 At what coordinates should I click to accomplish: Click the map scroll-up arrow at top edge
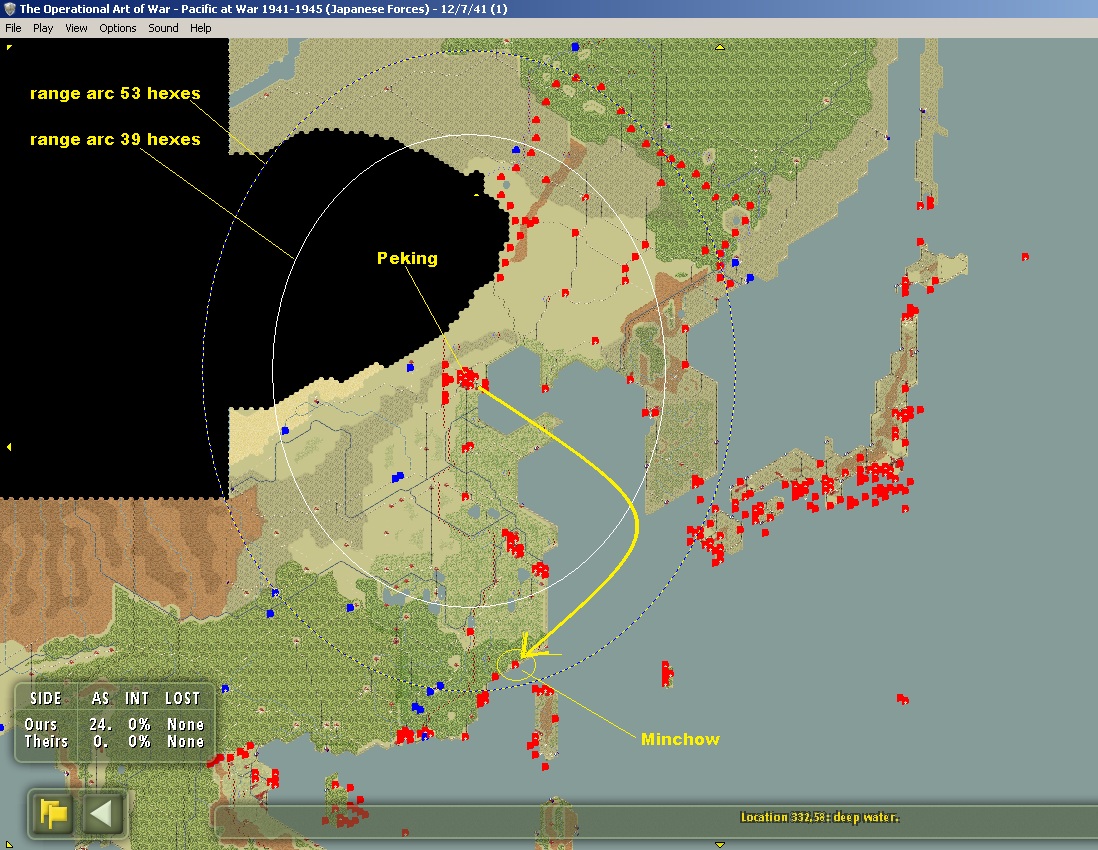(x=719, y=47)
